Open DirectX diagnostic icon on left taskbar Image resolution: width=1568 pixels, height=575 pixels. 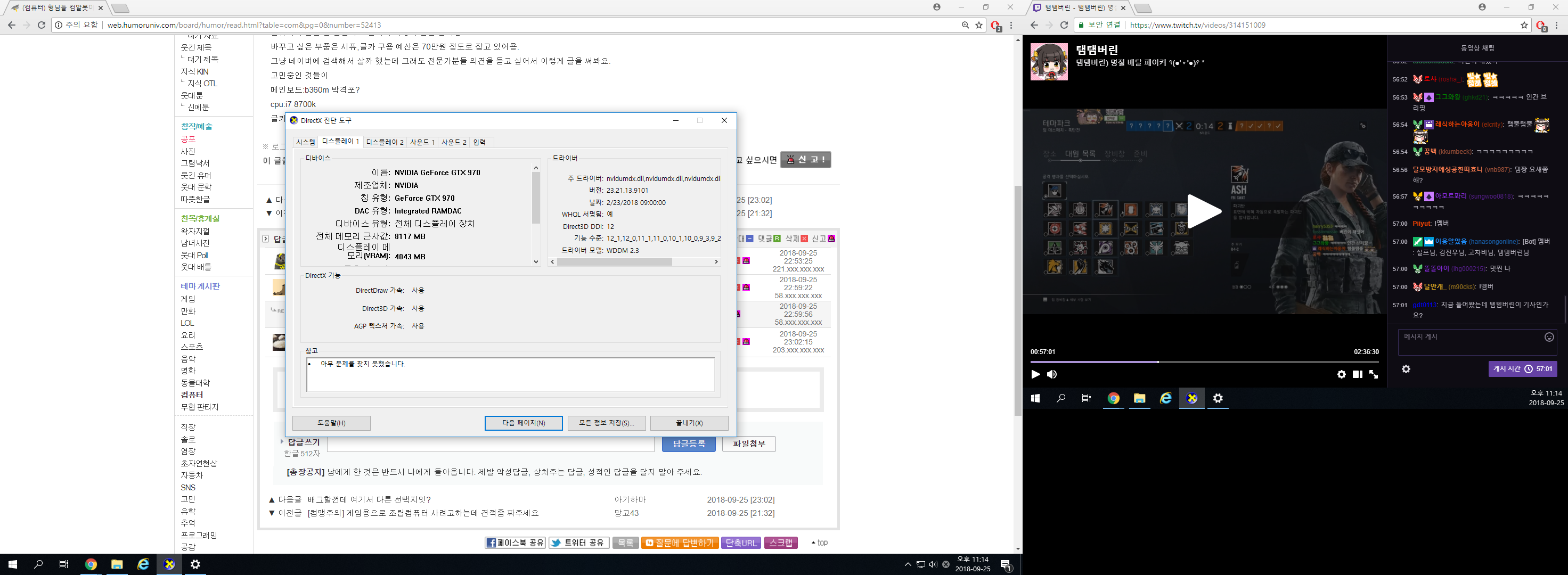click(x=169, y=564)
